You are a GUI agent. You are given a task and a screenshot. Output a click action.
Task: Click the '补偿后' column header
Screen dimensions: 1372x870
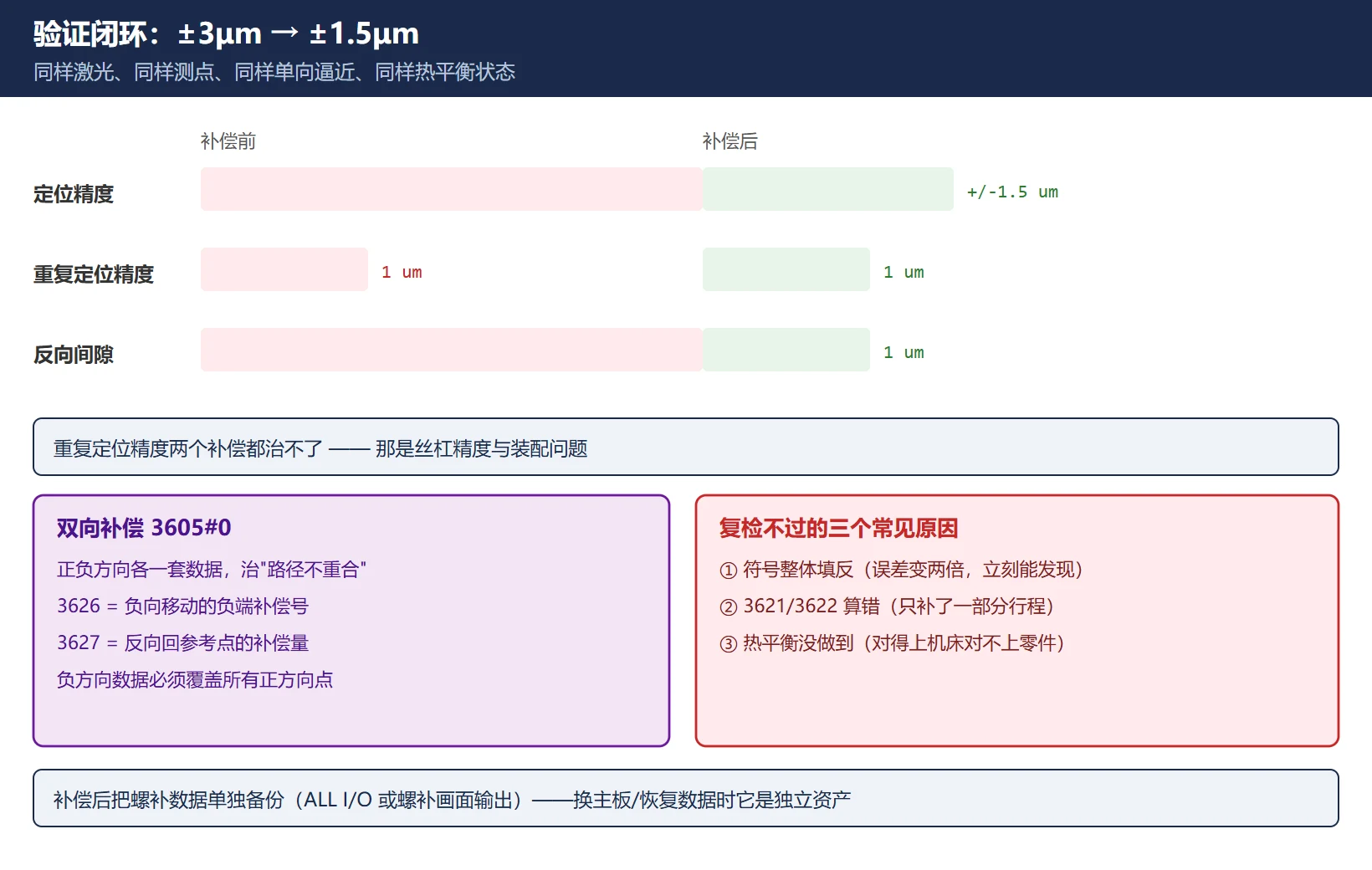click(730, 141)
